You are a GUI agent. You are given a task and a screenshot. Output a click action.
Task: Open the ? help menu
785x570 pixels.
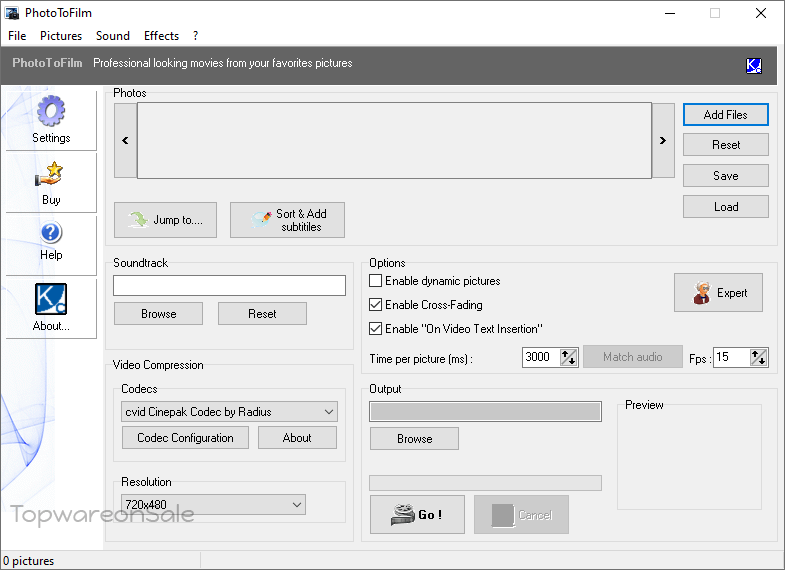195,36
